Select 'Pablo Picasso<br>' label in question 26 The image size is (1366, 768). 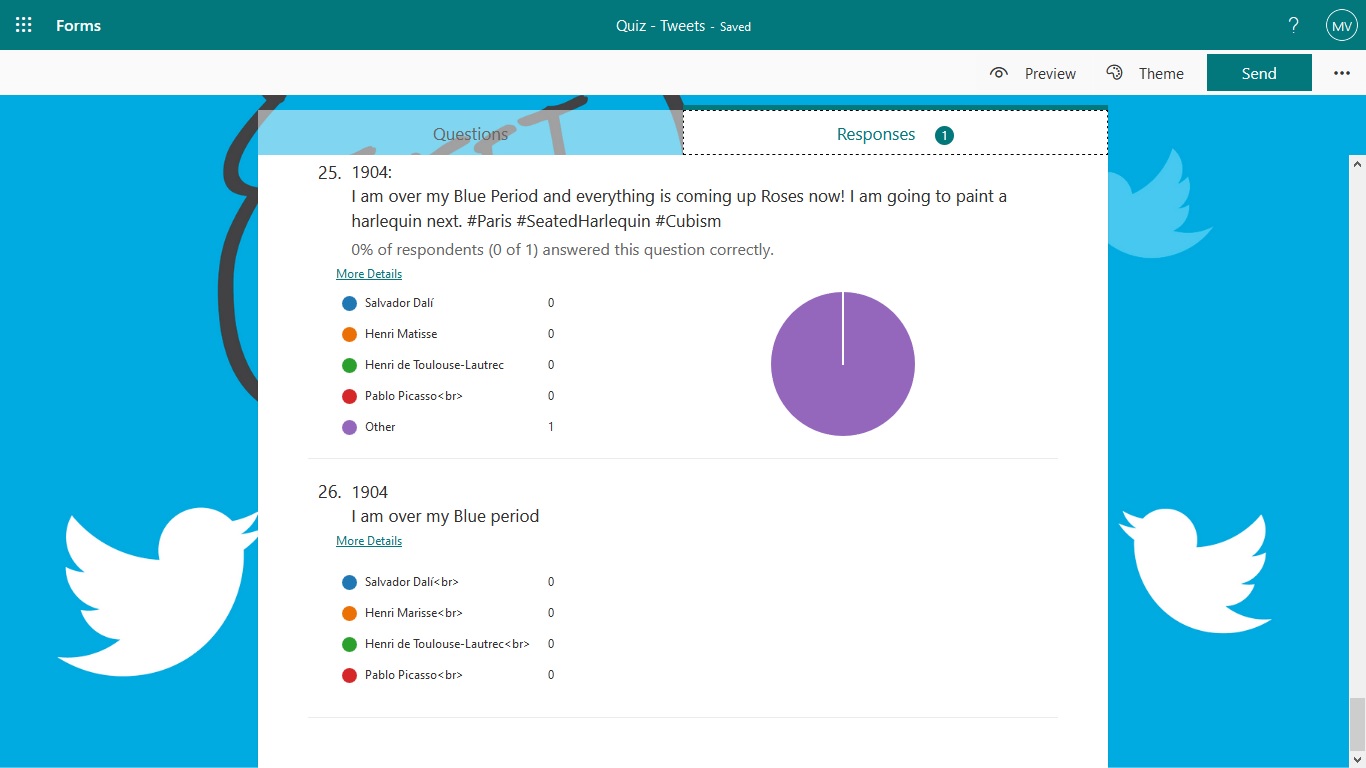pyautogui.click(x=414, y=675)
